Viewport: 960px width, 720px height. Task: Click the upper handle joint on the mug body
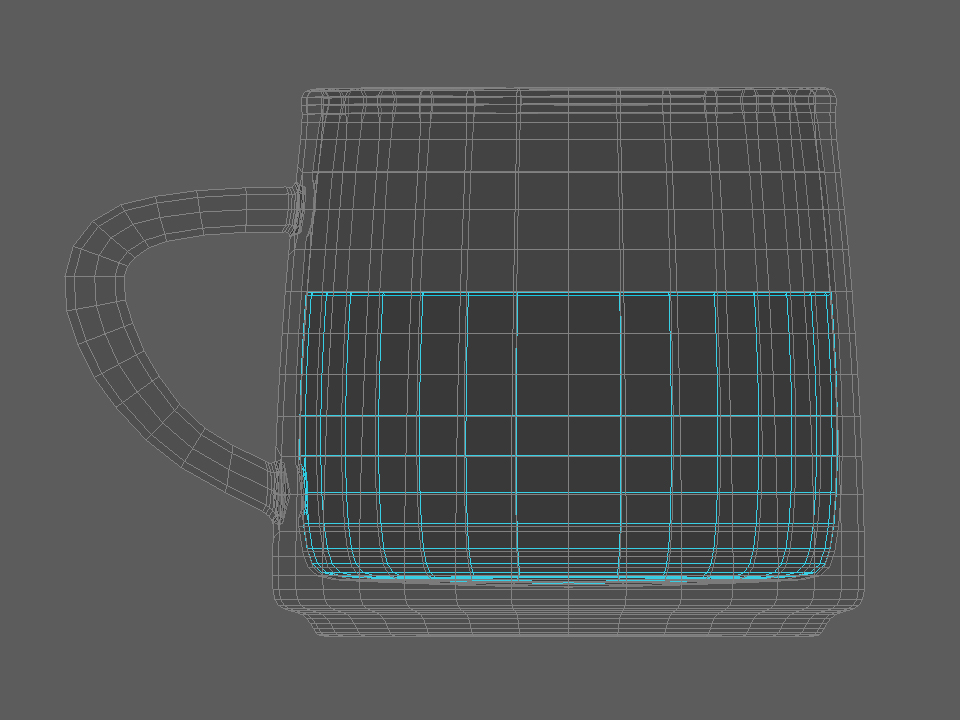297,209
